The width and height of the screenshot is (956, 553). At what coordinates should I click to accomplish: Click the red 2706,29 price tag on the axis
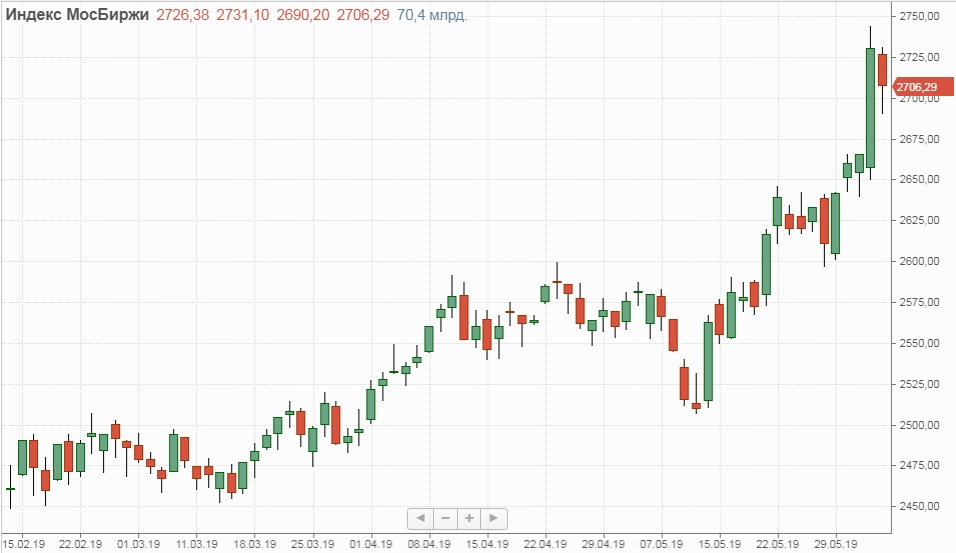coord(917,88)
